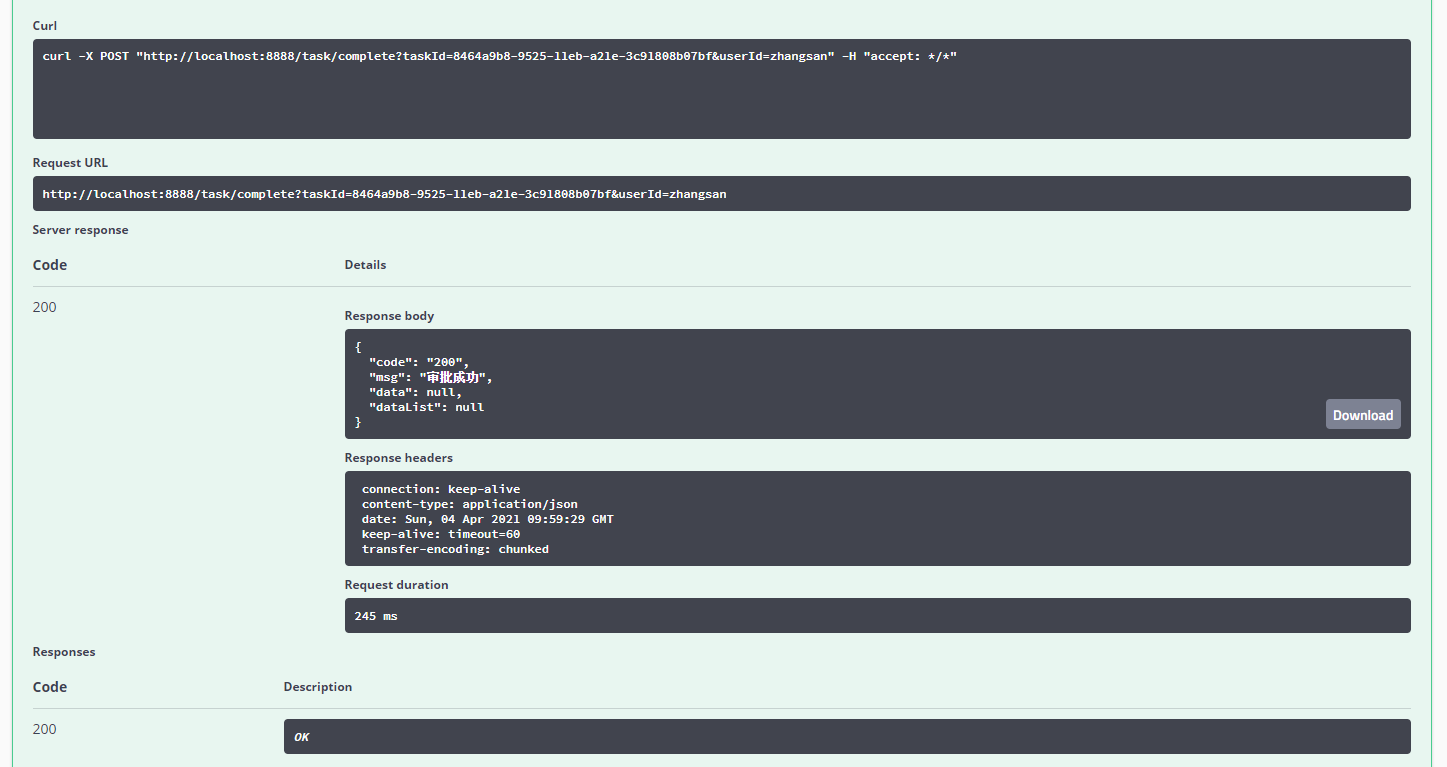Image resolution: width=1447 pixels, height=767 pixels.
Task: Click the "Server response" heading
Action: click(x=80, y=230)
